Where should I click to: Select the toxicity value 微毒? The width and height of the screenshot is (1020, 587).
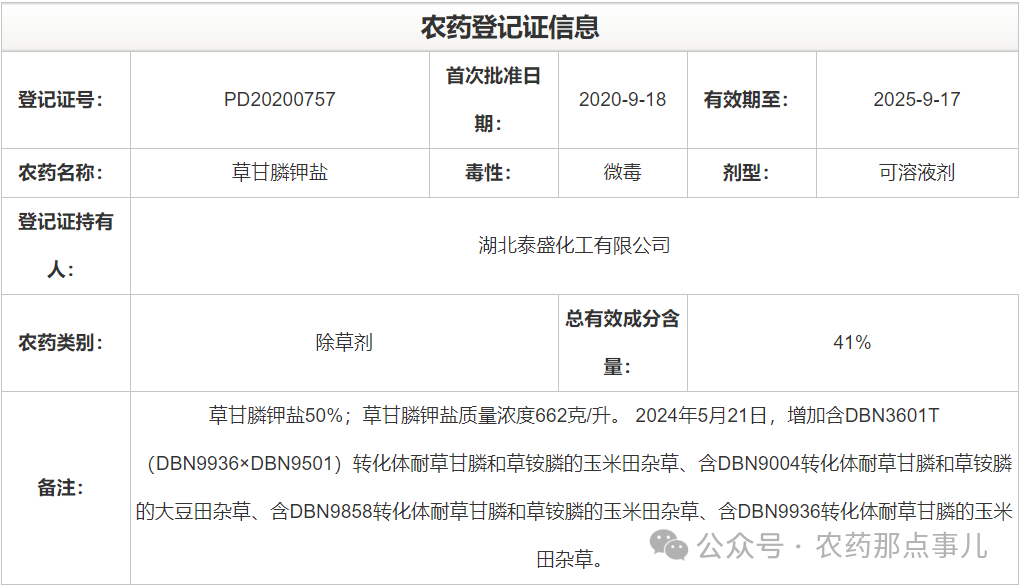(x=623, y=172)
